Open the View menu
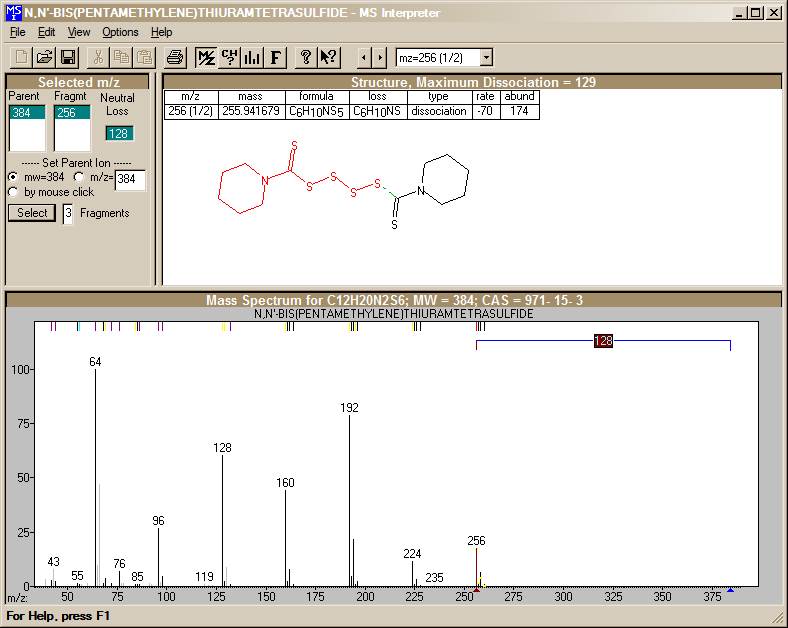This screenshot has width=788, height=628. (79, 32)
